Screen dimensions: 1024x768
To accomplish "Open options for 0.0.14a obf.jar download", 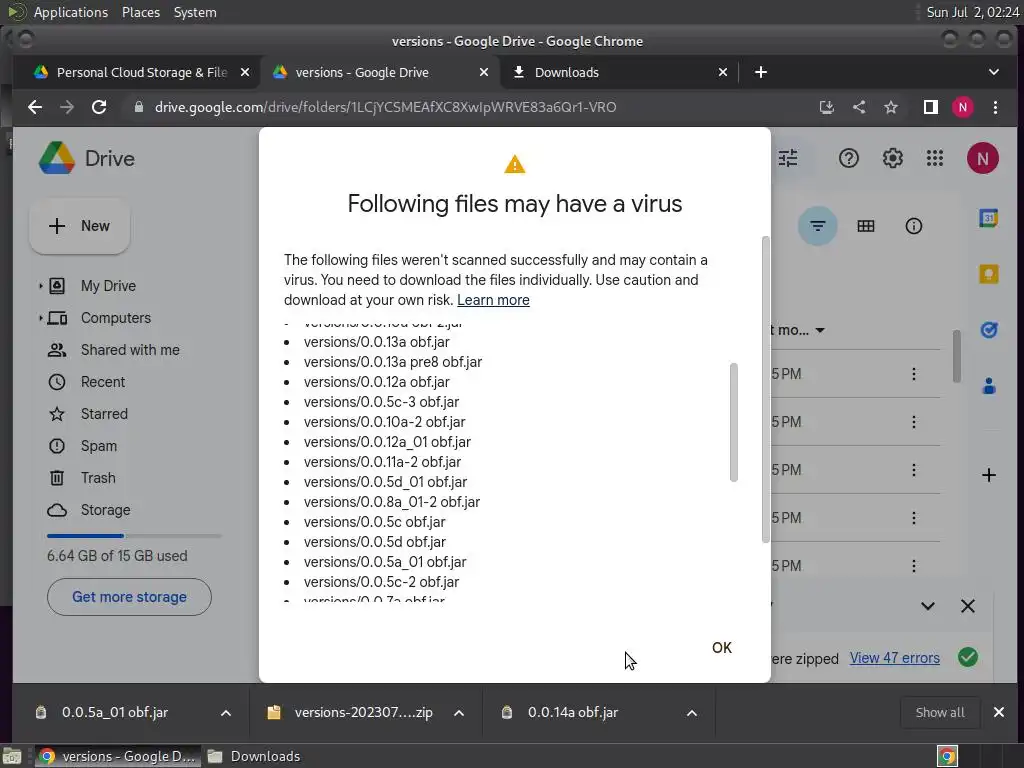I will [692, 713].
